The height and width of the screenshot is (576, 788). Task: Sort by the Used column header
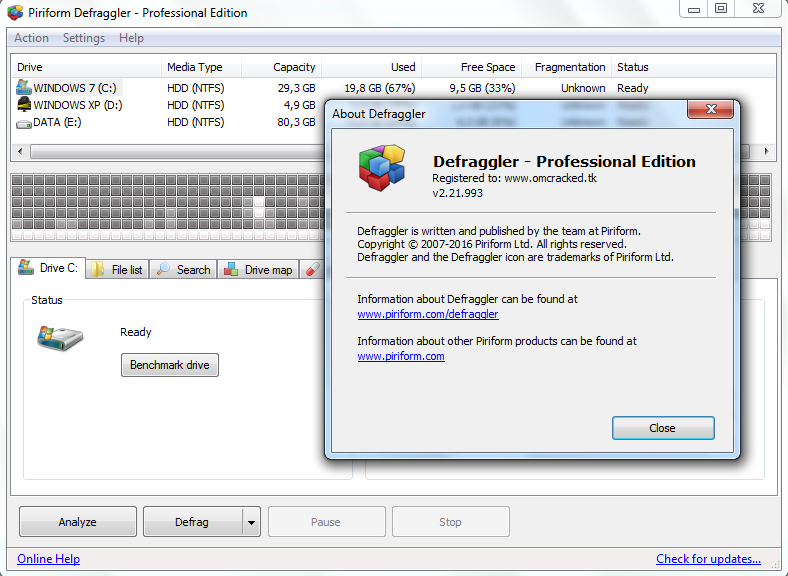(x=371, y=67)
